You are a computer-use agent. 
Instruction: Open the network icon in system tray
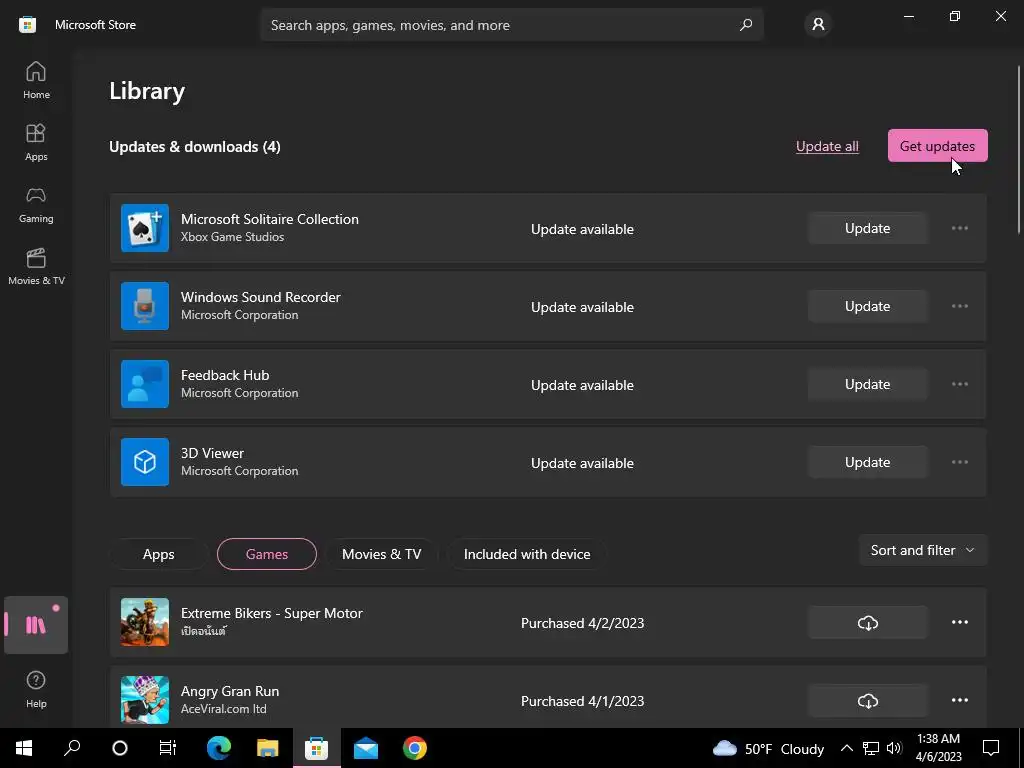tap(871, 748)
